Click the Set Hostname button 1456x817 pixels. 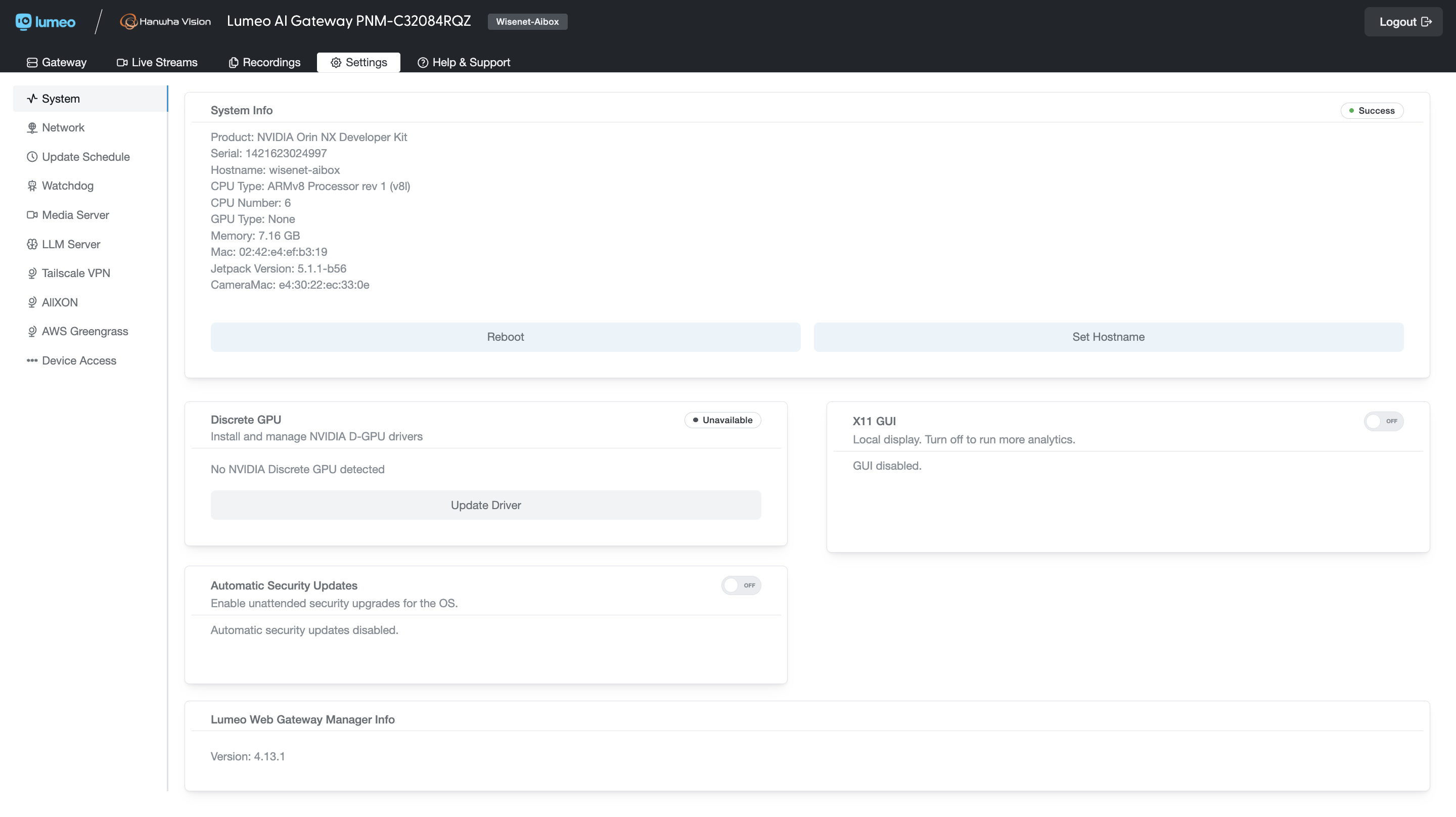[x=1108, y=337]
